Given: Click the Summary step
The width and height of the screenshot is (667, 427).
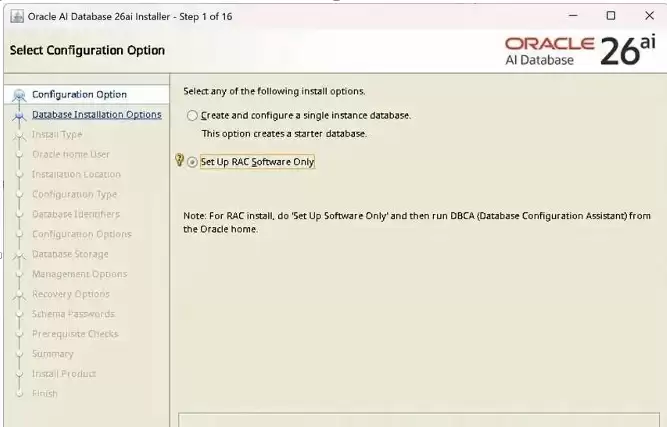Looking at the screenshot, I should [x=53, y=354].
